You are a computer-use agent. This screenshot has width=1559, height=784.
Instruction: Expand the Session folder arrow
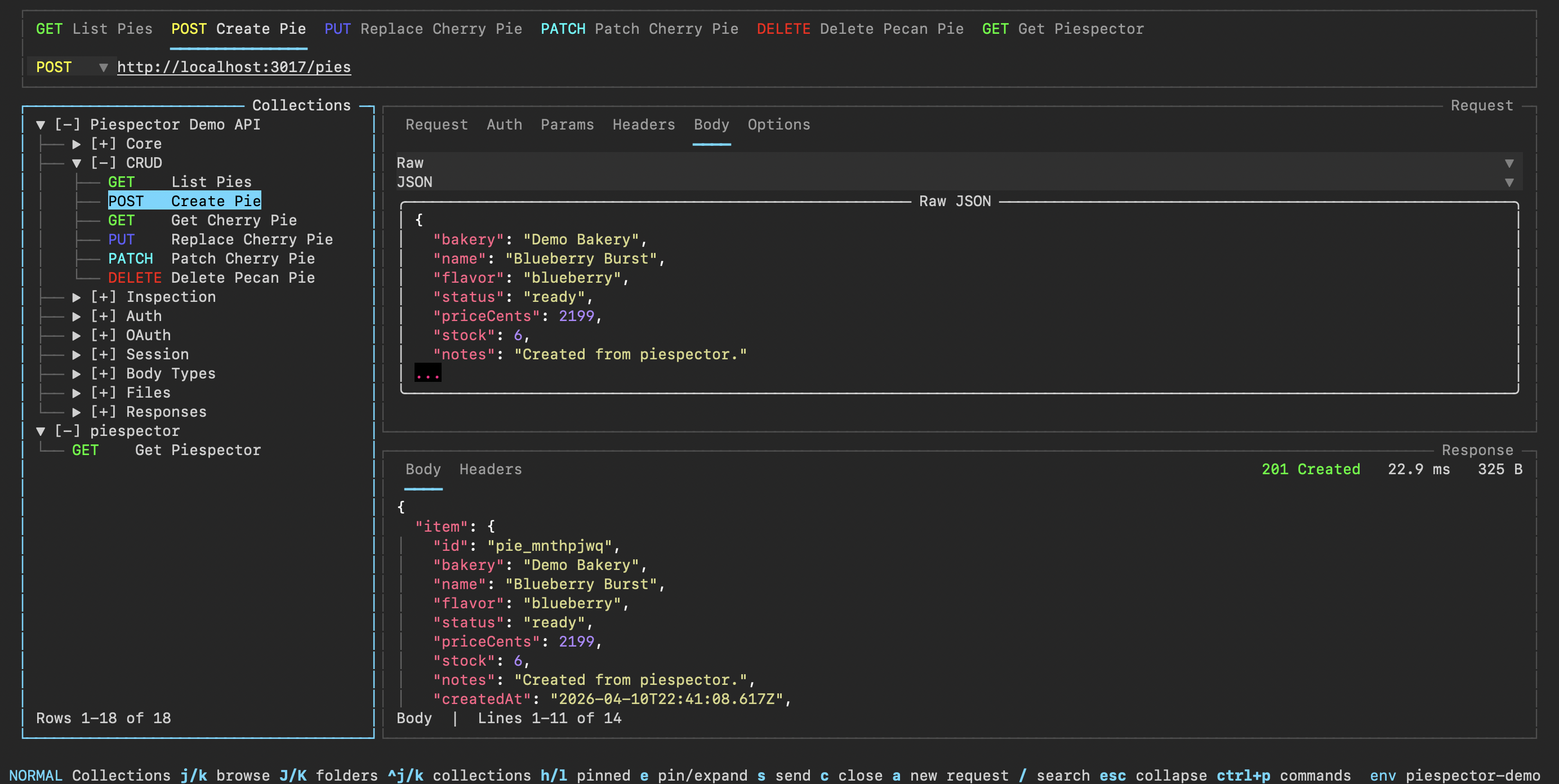[x=76, y=355]
